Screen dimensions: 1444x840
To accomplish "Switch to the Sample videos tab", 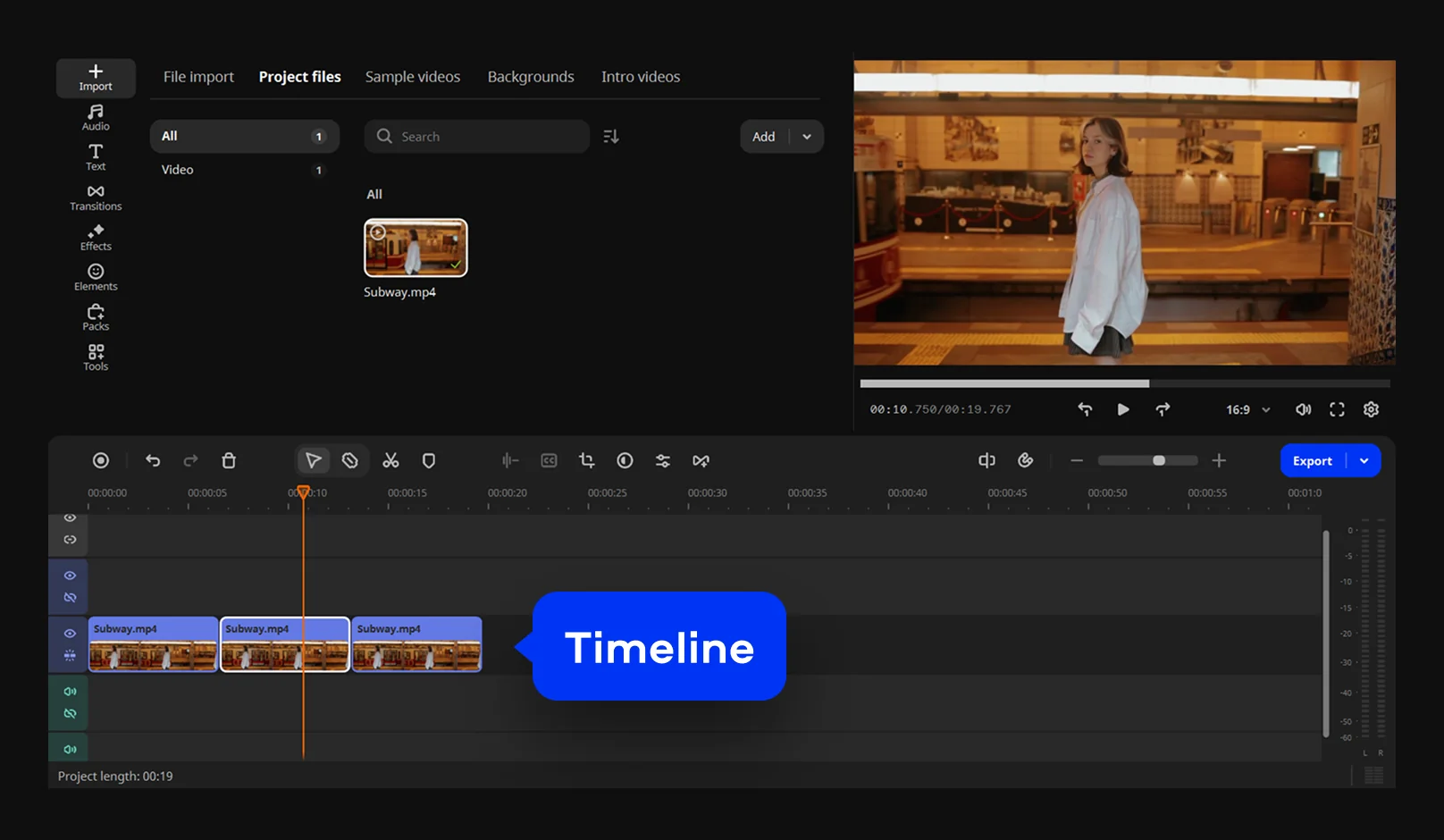I will tap(413, 77).
